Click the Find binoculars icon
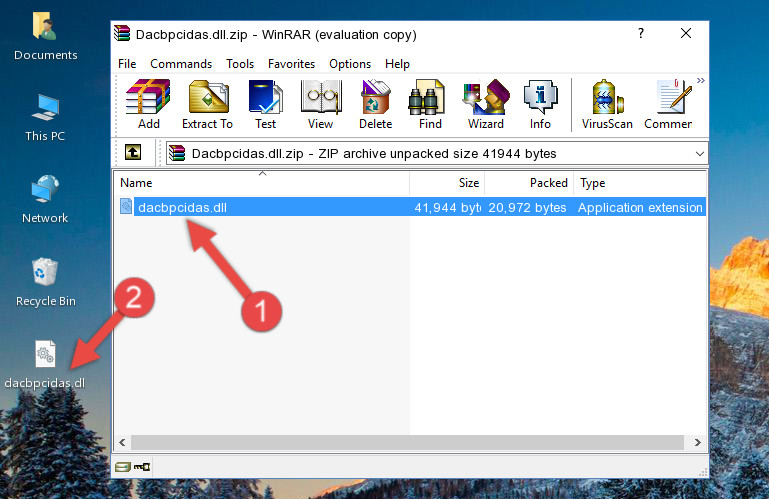This screenshot has width=769, height=499. pyautogui.click(x=430, y=105)
